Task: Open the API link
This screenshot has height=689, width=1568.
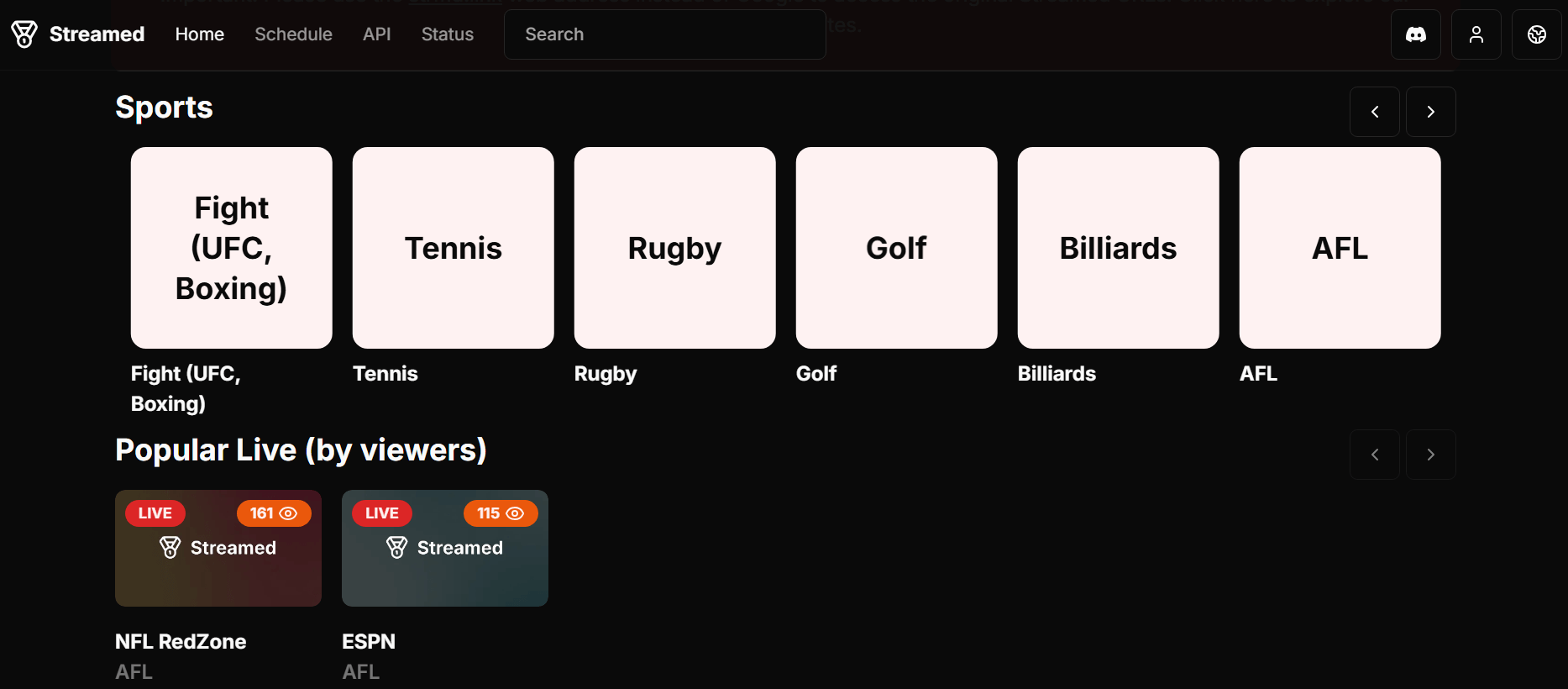Action: [x=377, y=34]
